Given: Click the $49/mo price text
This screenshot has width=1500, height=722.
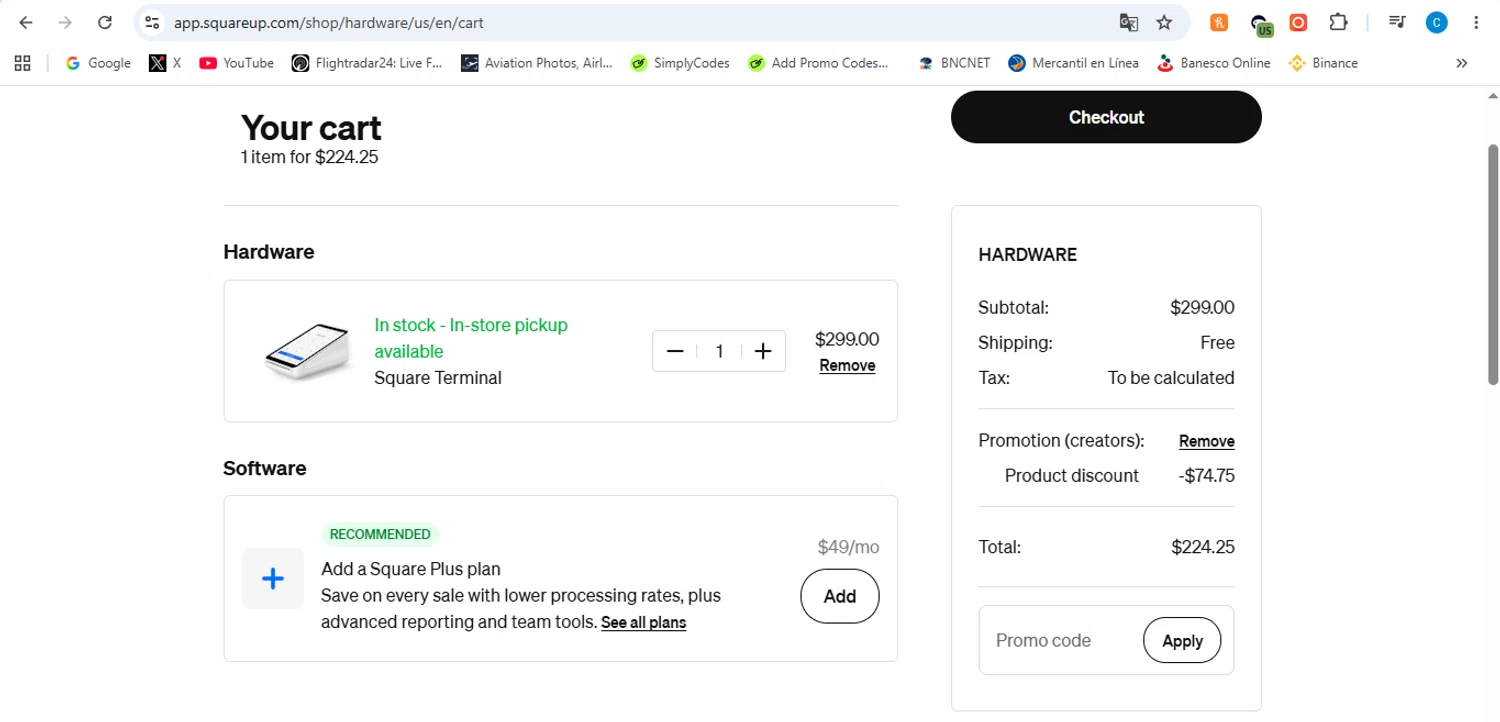Looking at the screenshot, I should [x=848, y=547].
